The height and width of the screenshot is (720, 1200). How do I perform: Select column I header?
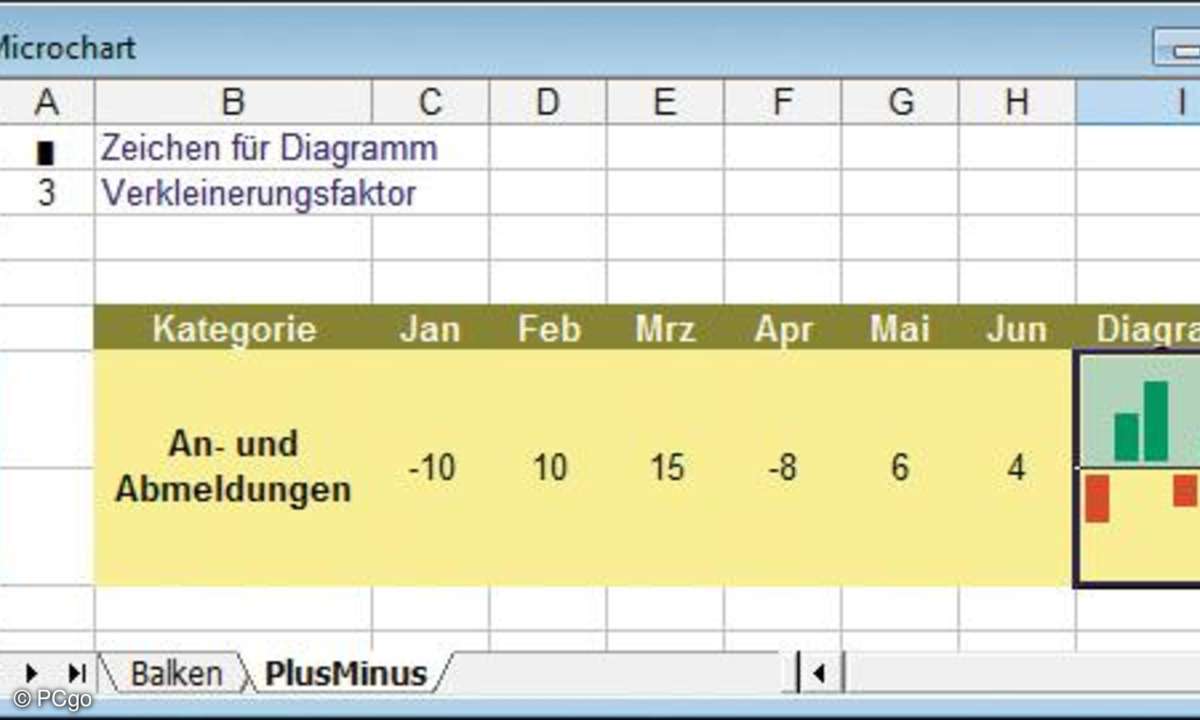tap(1140, 102)
